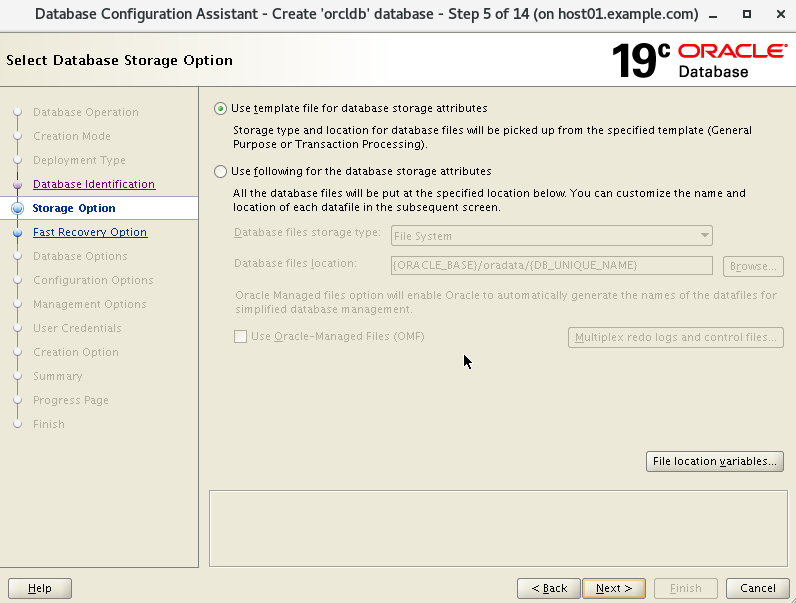Image resolution: width=796 pixels, height=603 pixels.
Task: Go Back to previous step
Action: click(549, 588)
